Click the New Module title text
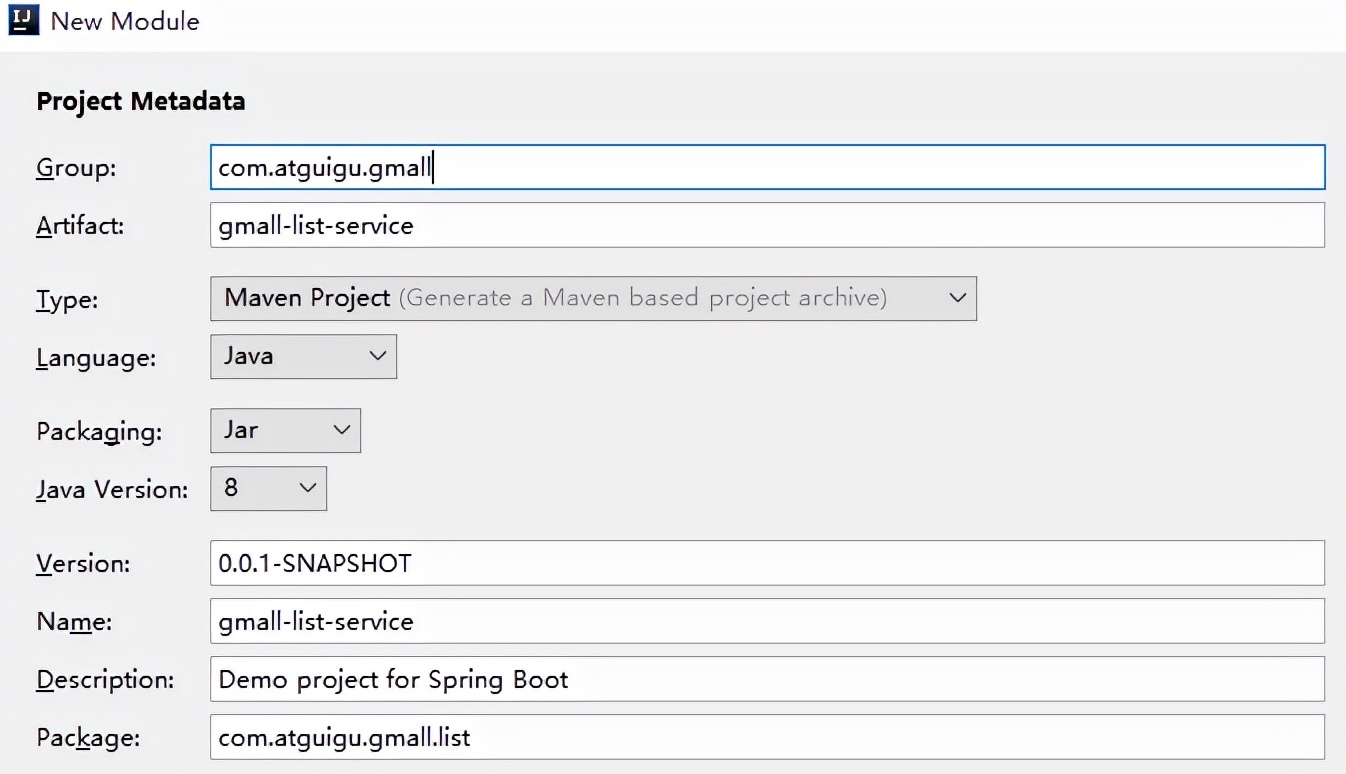 point(125,21)
